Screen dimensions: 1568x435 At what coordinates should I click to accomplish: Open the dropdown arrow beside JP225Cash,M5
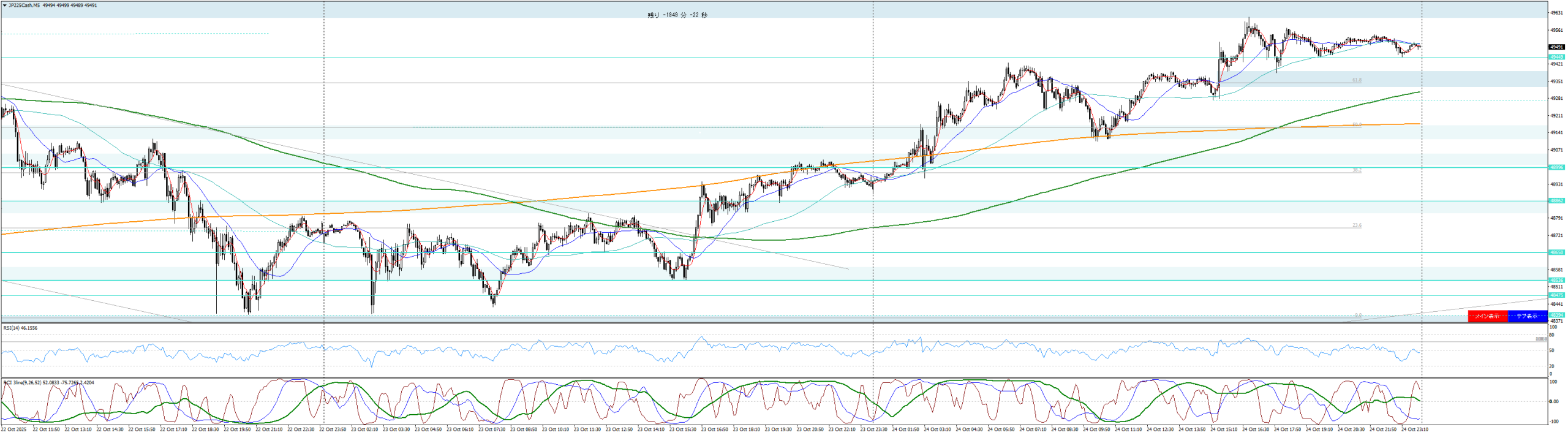pyautogui.click(x=5, y=6)
